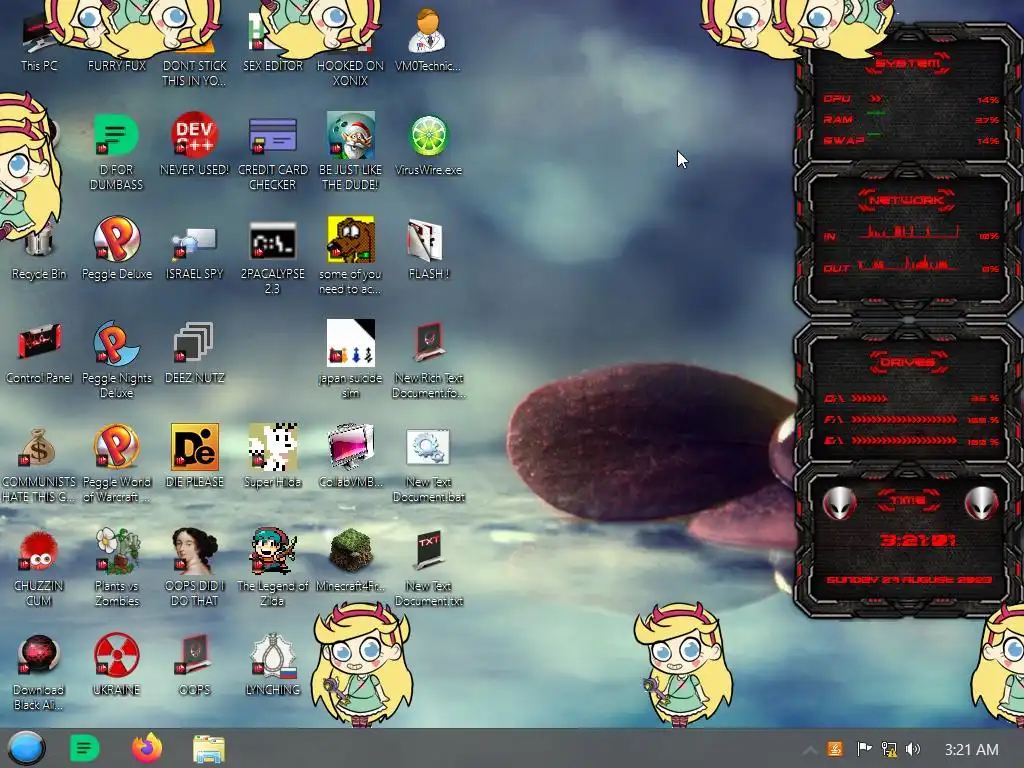Click the 3:21 red digital clock readout
The image size is (1024, 768).
(x=918, y=540)
